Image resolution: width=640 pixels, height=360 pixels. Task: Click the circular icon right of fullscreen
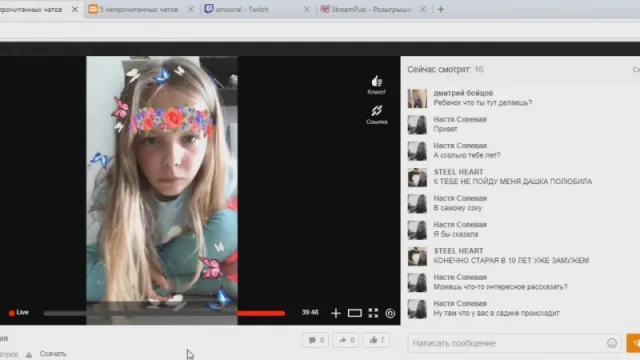click(x=390, y=313)
